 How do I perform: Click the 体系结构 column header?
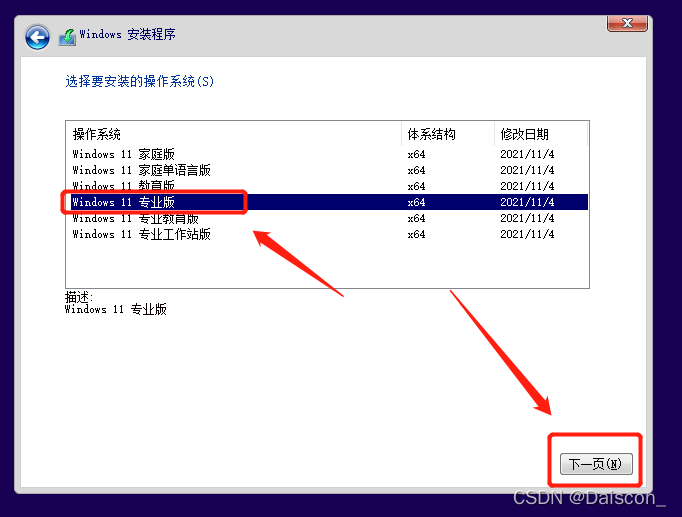448,134
